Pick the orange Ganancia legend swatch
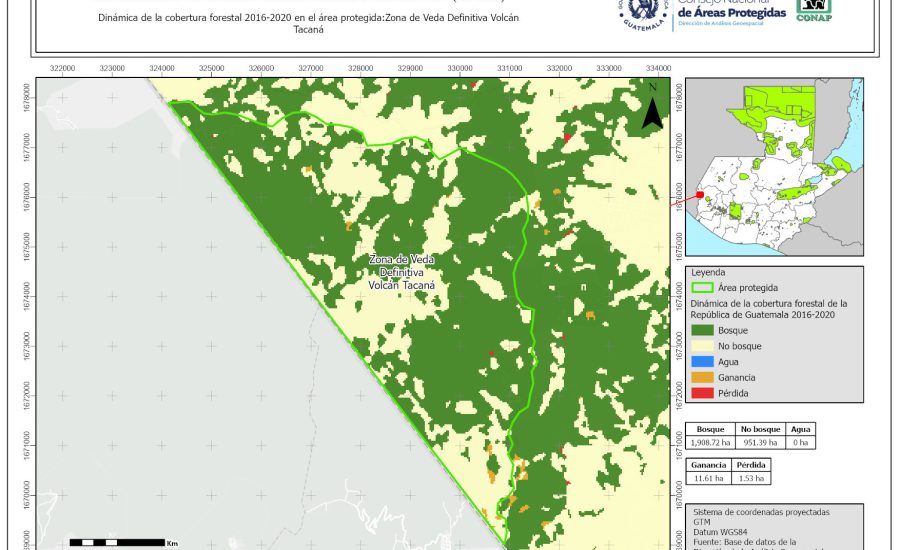Viewport: 900px width, 550px height. [703, 378]
